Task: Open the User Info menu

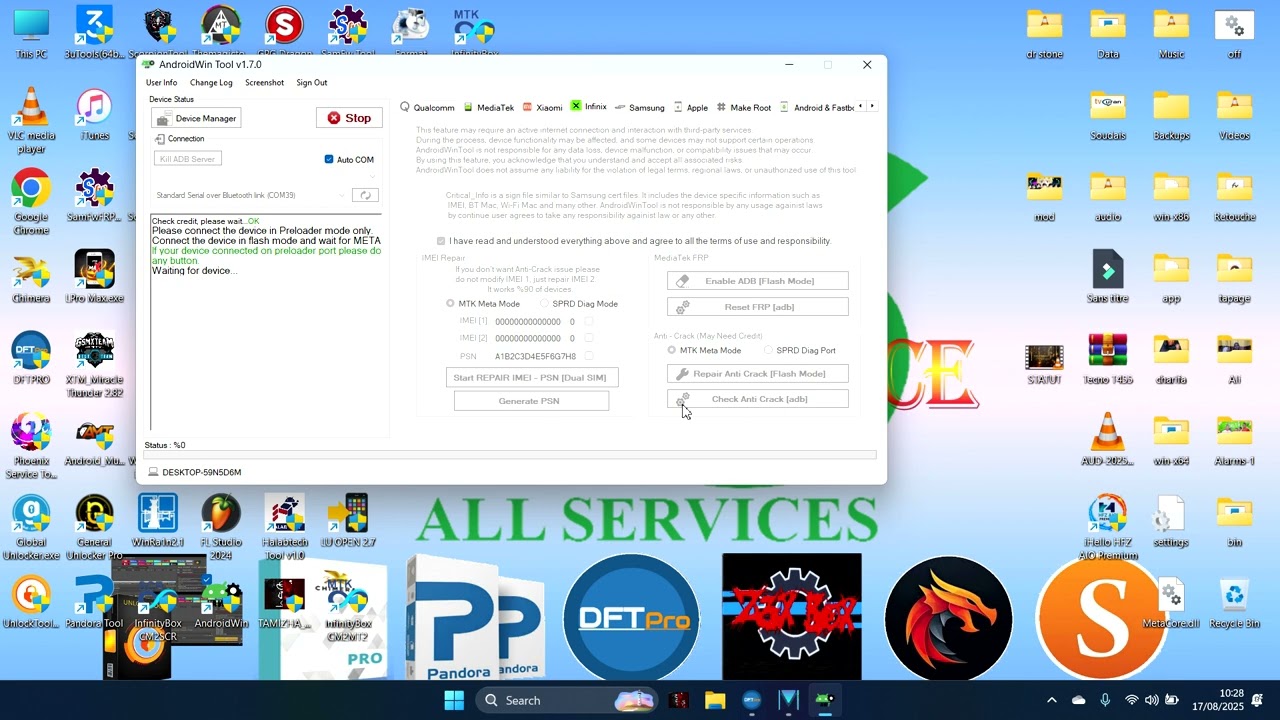Action: [161, 83]
